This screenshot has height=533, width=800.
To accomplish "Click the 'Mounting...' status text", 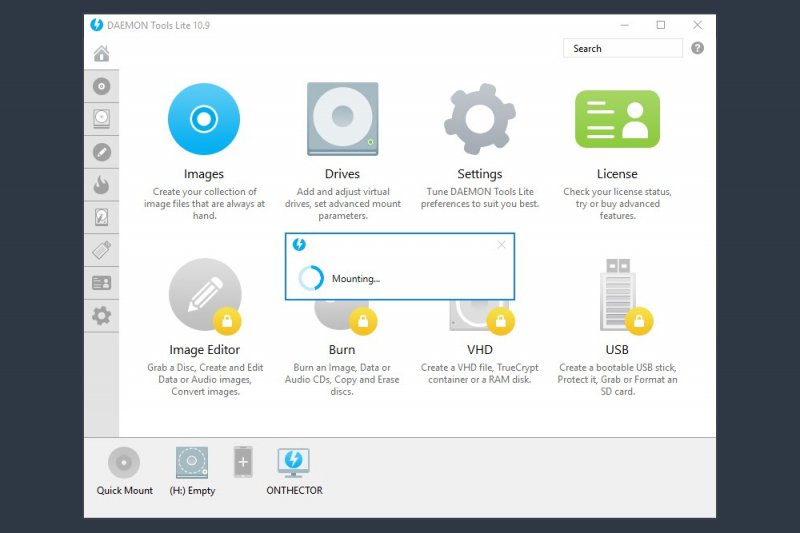I will click(356, 279).
